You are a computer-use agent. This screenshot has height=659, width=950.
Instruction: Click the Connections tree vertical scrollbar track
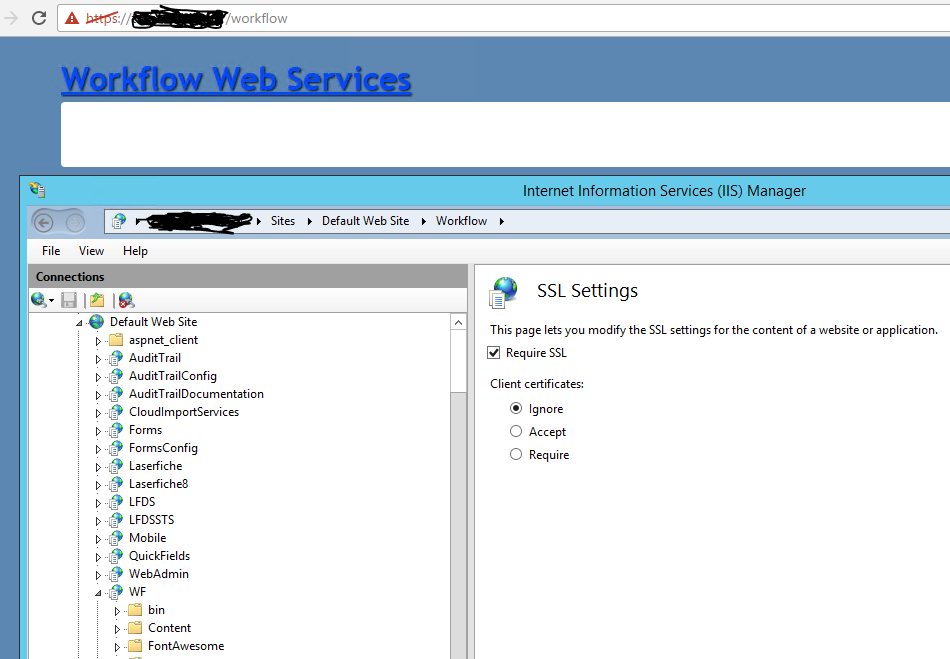pyautogui.click(x=459, y=527)
